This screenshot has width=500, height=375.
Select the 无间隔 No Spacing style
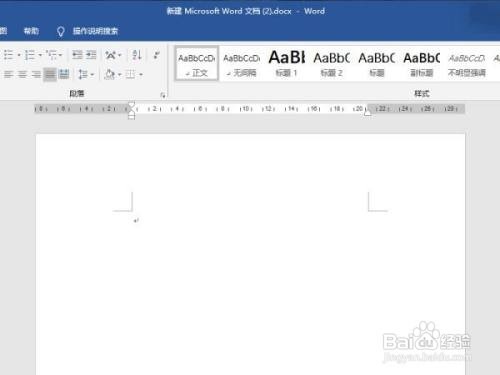(242, 64)
